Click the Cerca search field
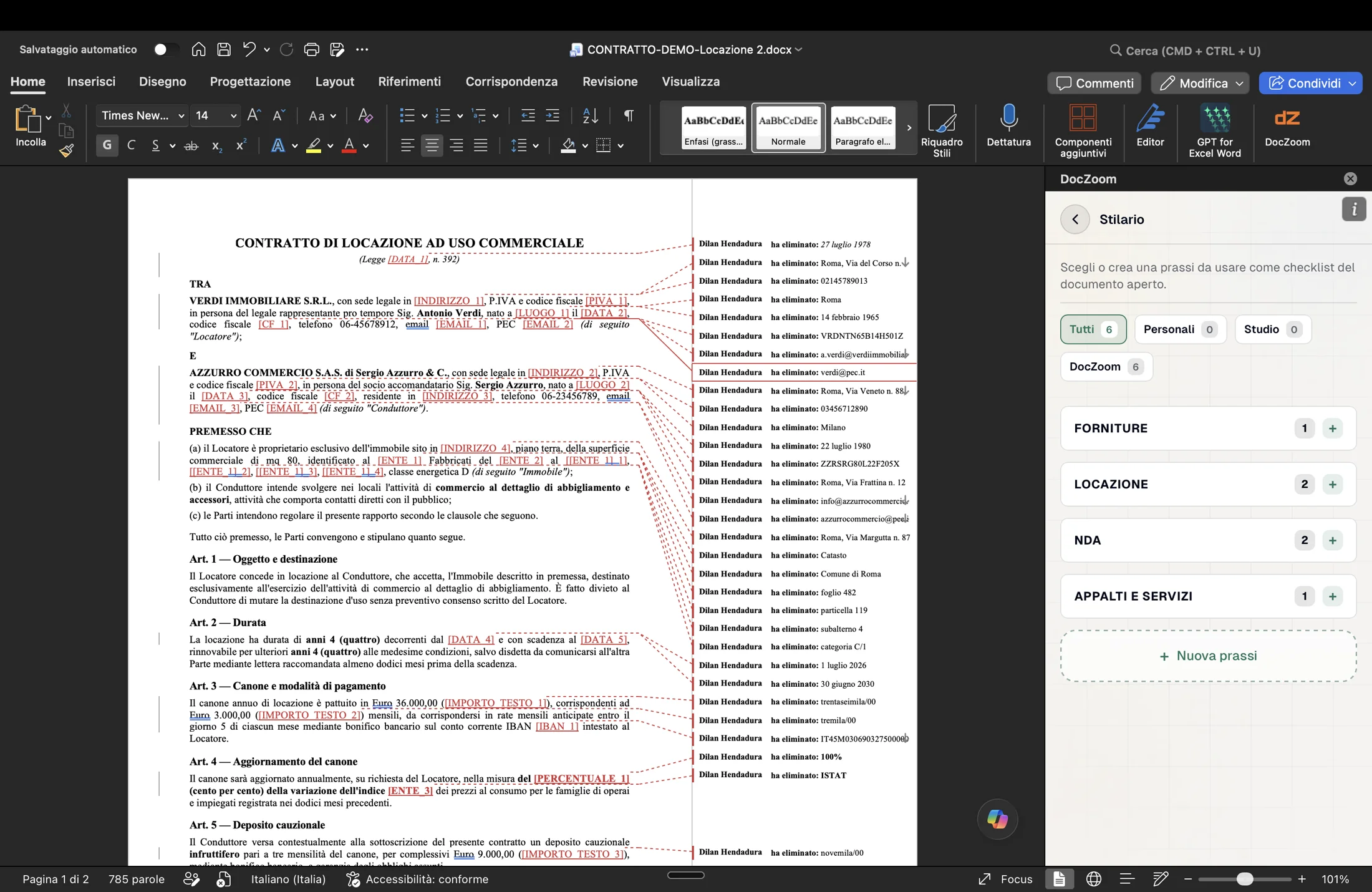This screenshot has height=892, width=1372. [x=1185, y=51]
